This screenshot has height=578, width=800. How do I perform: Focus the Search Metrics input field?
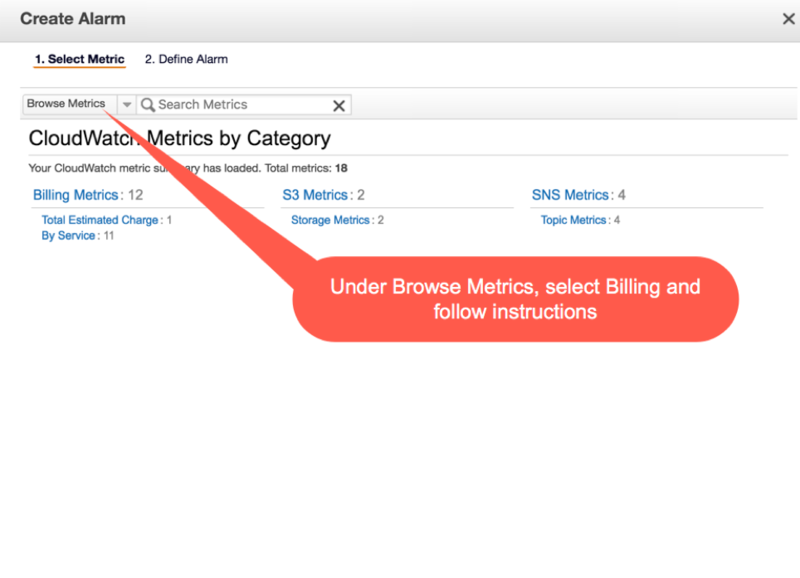pos(243,105)
